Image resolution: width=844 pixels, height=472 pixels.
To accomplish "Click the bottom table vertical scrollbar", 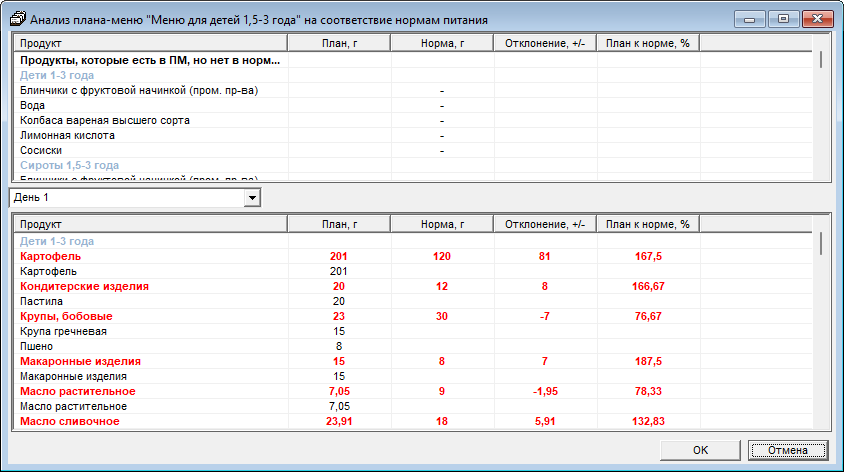I will point(822,330).
